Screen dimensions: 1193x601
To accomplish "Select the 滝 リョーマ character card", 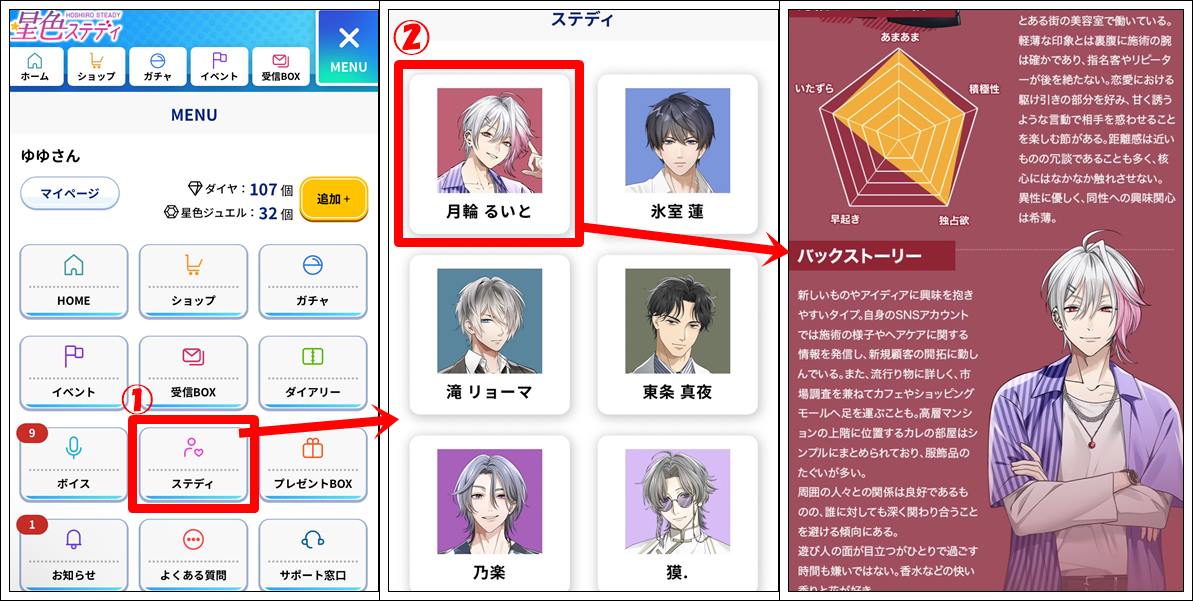I will pos(489,335).
